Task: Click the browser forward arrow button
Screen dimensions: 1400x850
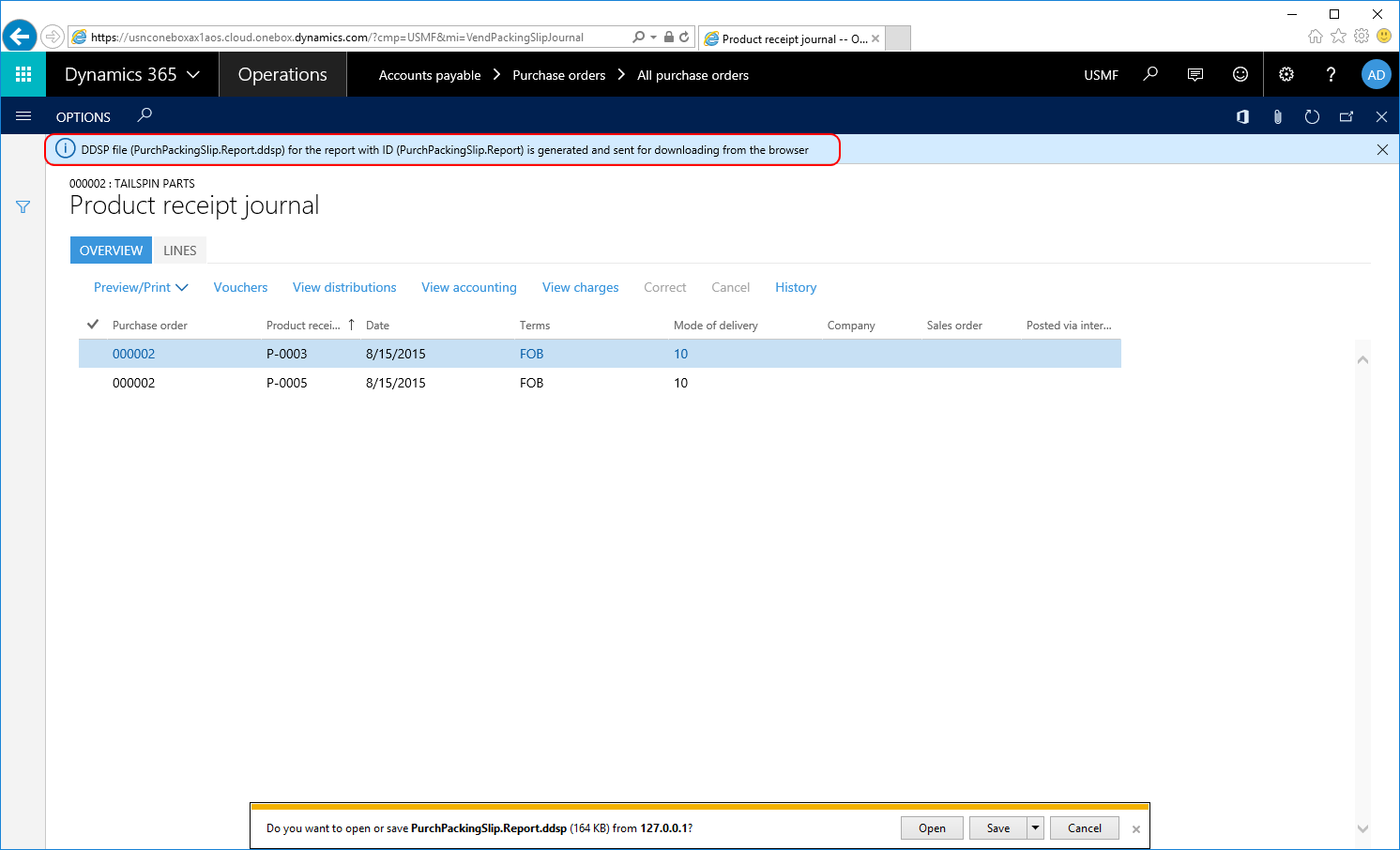Action: point(53,38)
